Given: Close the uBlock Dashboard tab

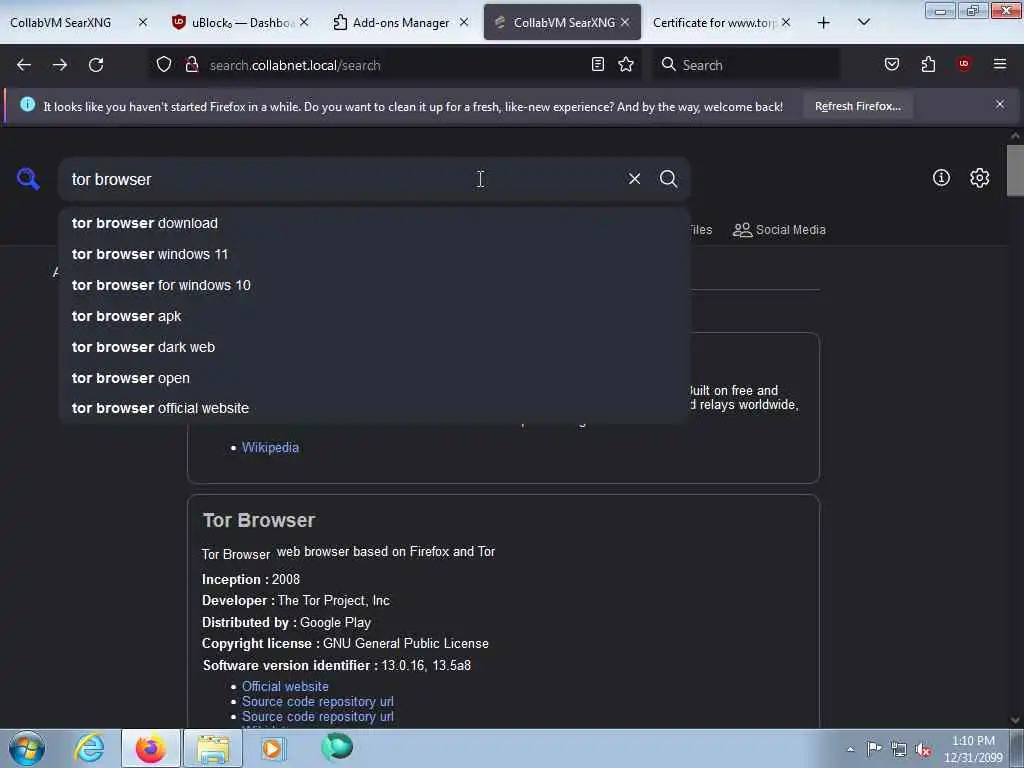Looking at the screenshot, I should pyautogui.click(x=304, y=22).
